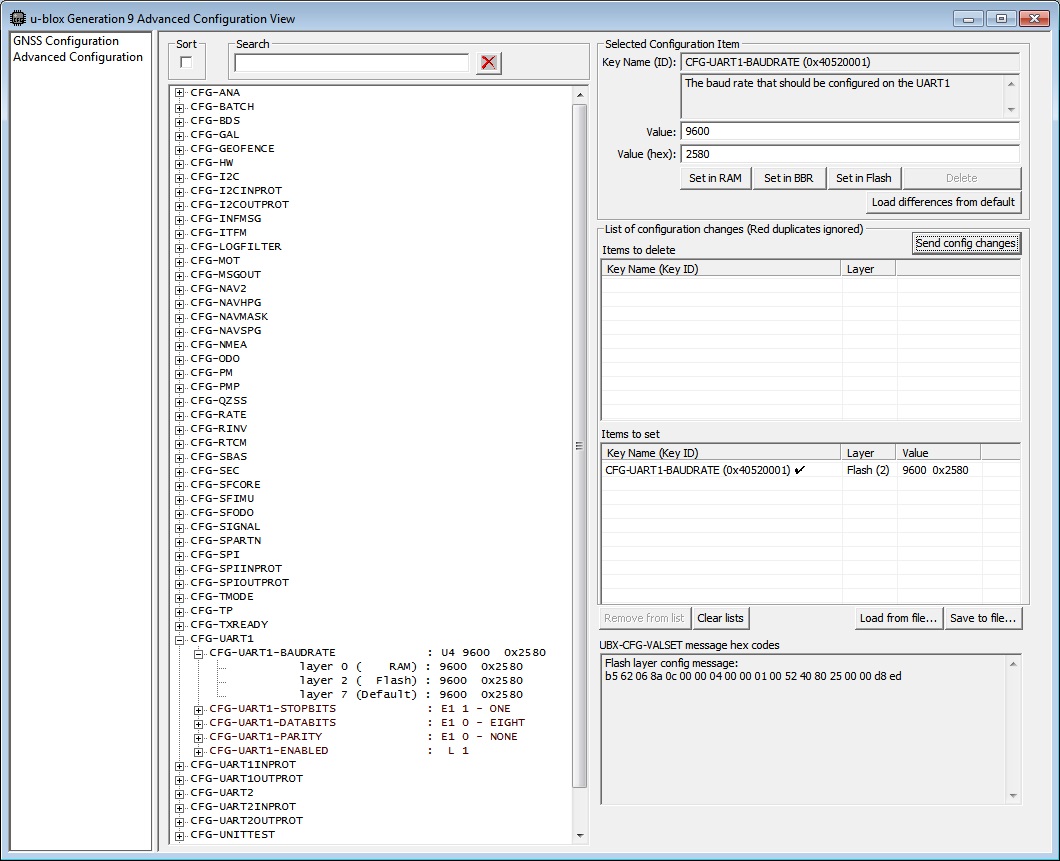The height and width of the screenshot is (861, 1060).
Task: Click Send config changes button
Action: coord(966,243)
